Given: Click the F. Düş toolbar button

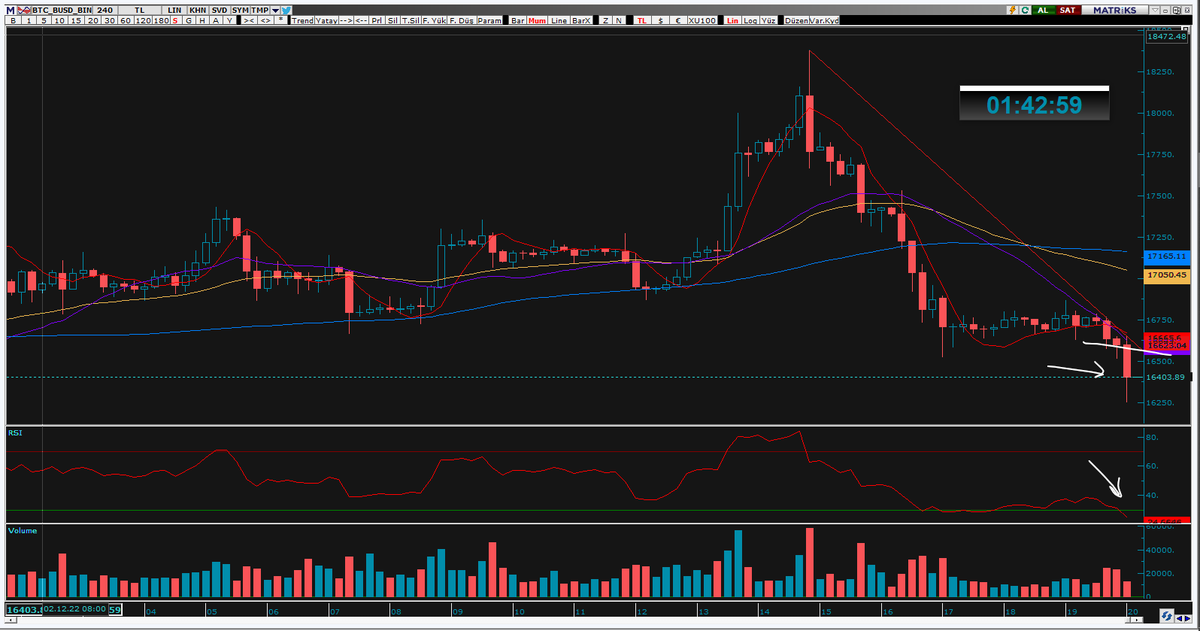Looking at the screenshot, I should click(x=462, y=21).
